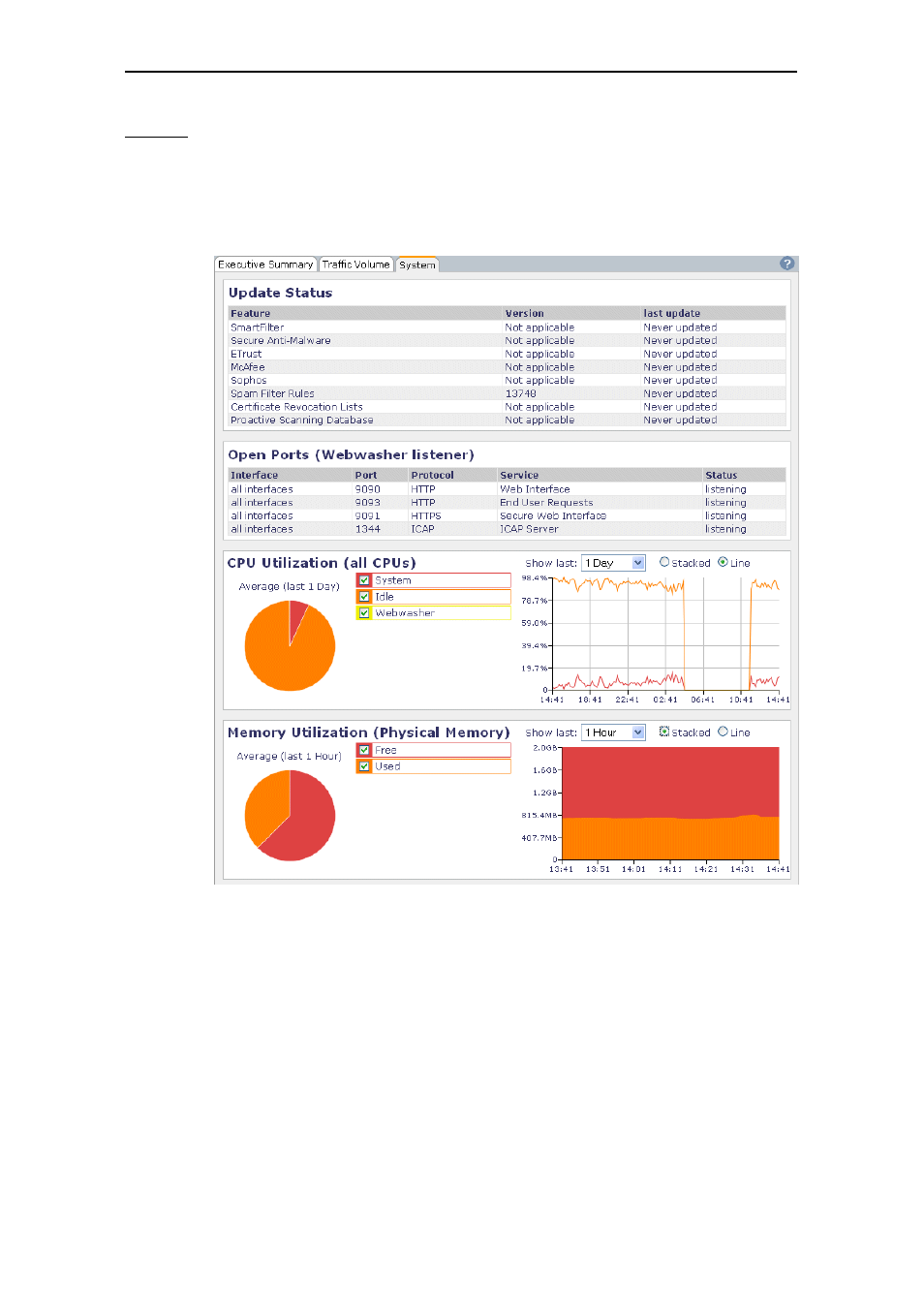924x1308 pixels.
Task: Click the Memory Utilization (Physical Memory) heading
Action: click(369, 732)
